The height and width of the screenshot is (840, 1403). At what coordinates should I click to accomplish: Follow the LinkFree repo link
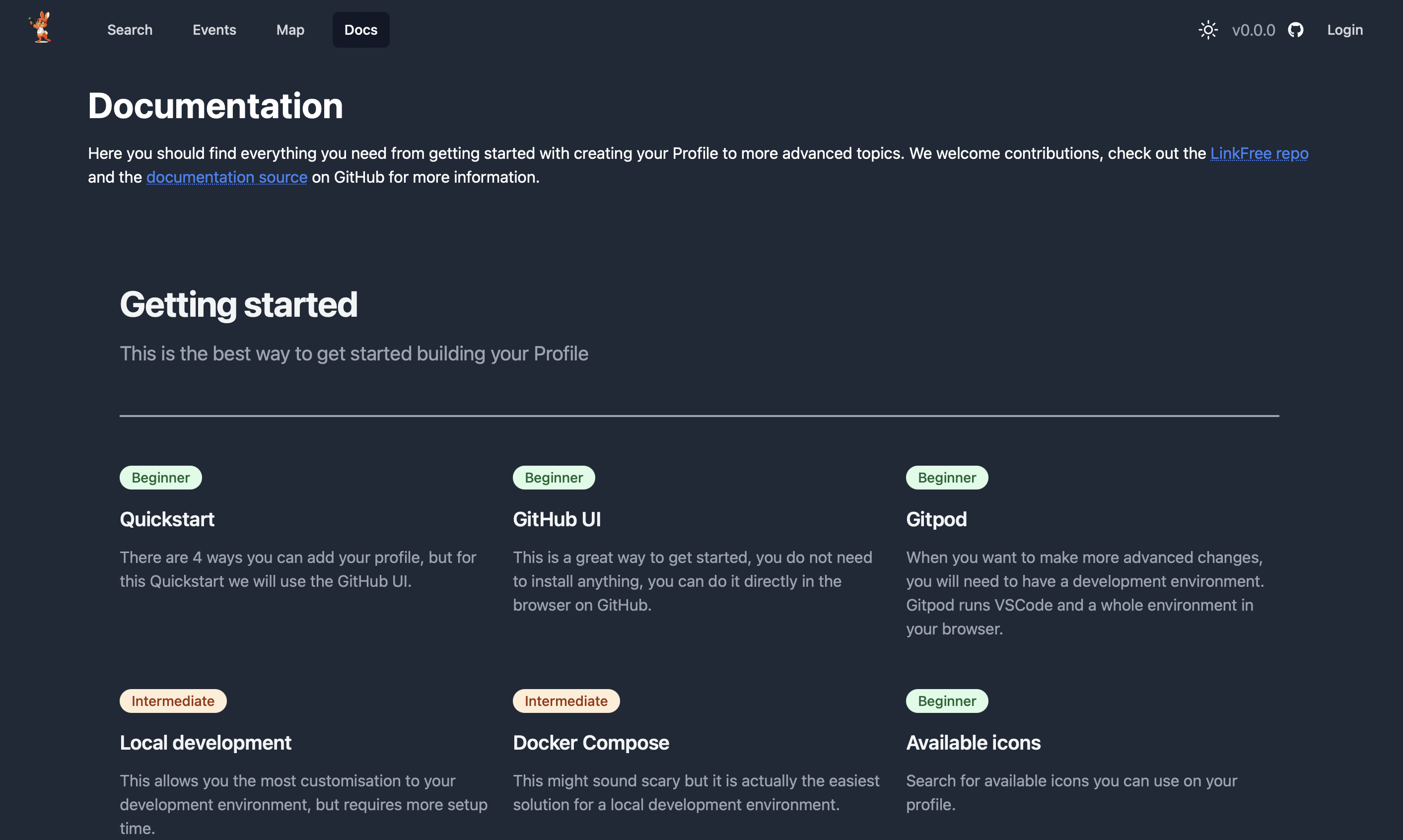pyautogui.click(x=1259, y=153)
